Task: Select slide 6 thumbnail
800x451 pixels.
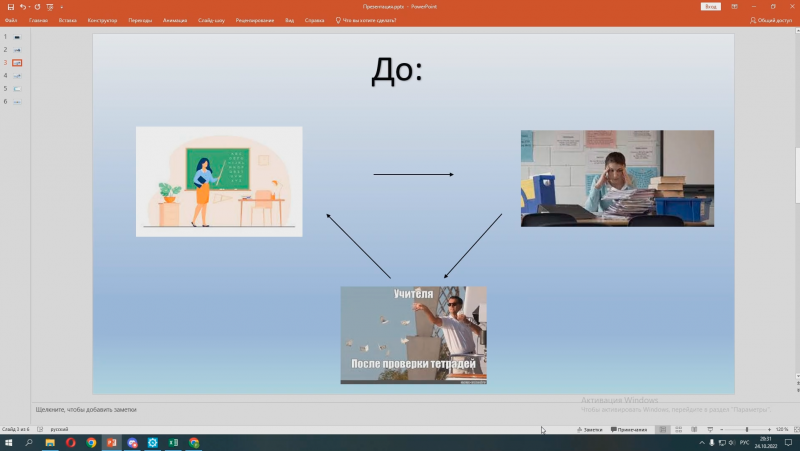Action: coord(17,102)
